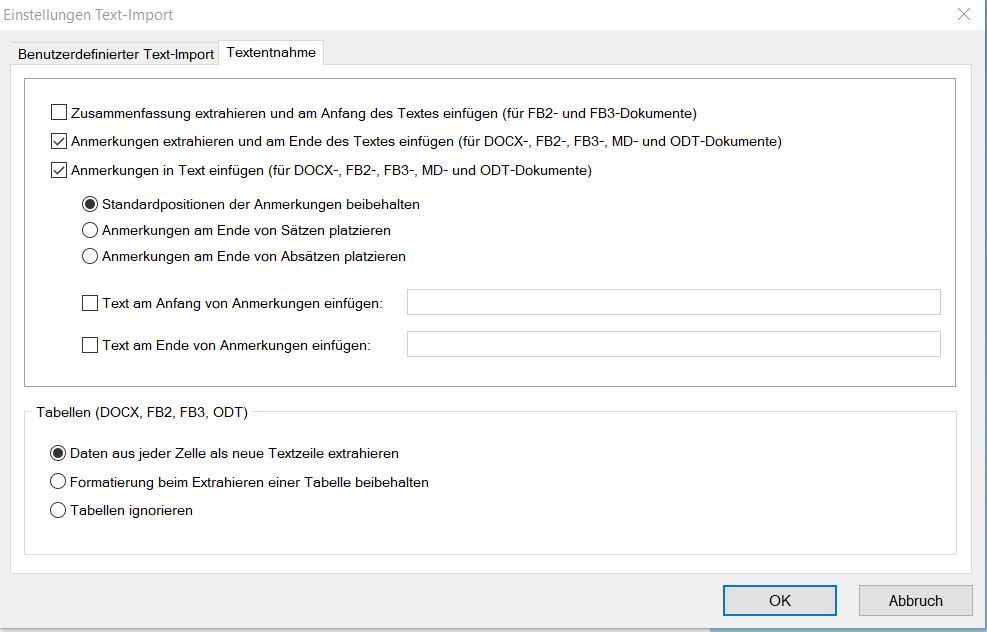The image size is (987, 632).
Task: Select Standardpositionen der Anmerkungen beibehalten
Action: pyautogui.click(x=90, y=204)
